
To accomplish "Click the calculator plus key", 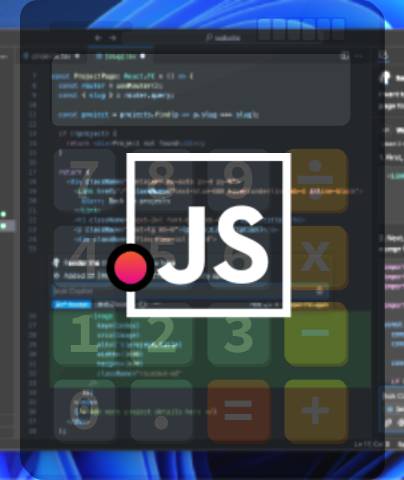I will [x=316, y=411].
